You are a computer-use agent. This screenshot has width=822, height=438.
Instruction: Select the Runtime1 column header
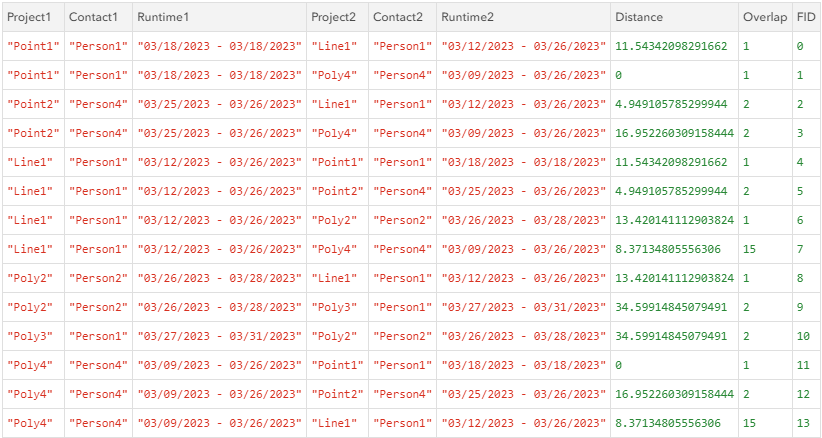pos(163,17)
